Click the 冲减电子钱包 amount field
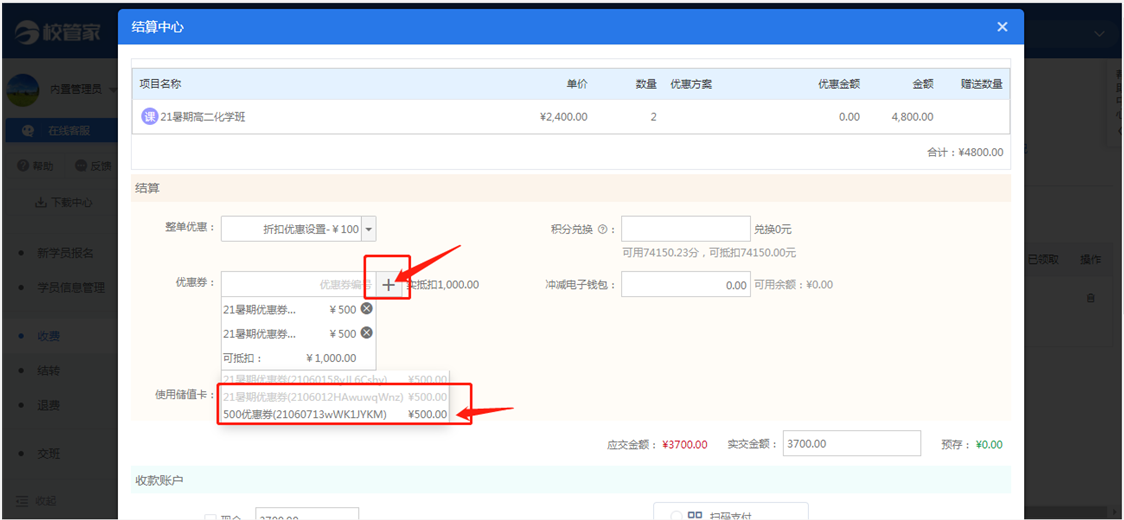1124x520 pixels. pos(686,285)
